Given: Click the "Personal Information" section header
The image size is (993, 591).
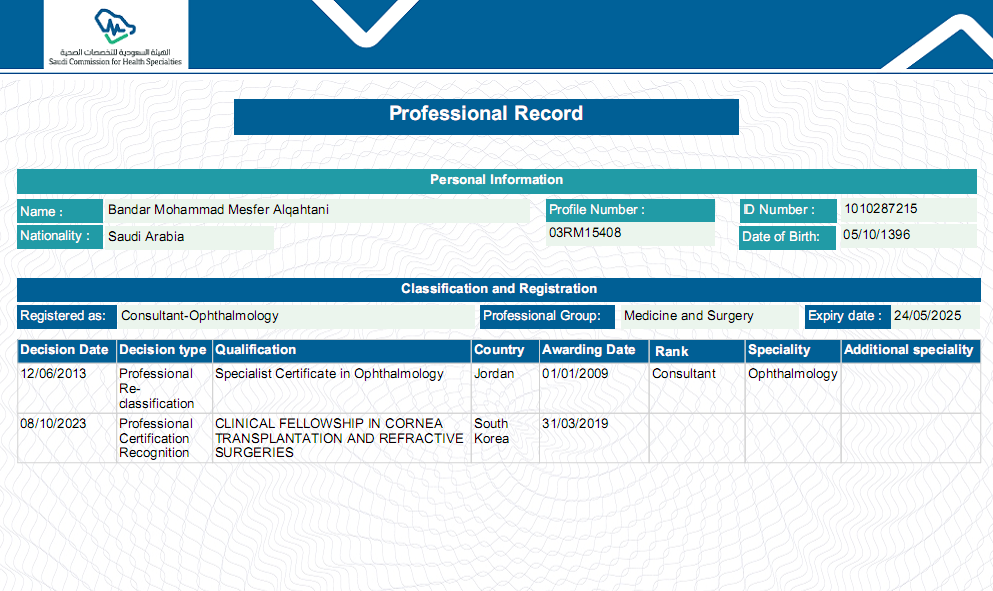Looking at the screenshot, I should (496, 181).
